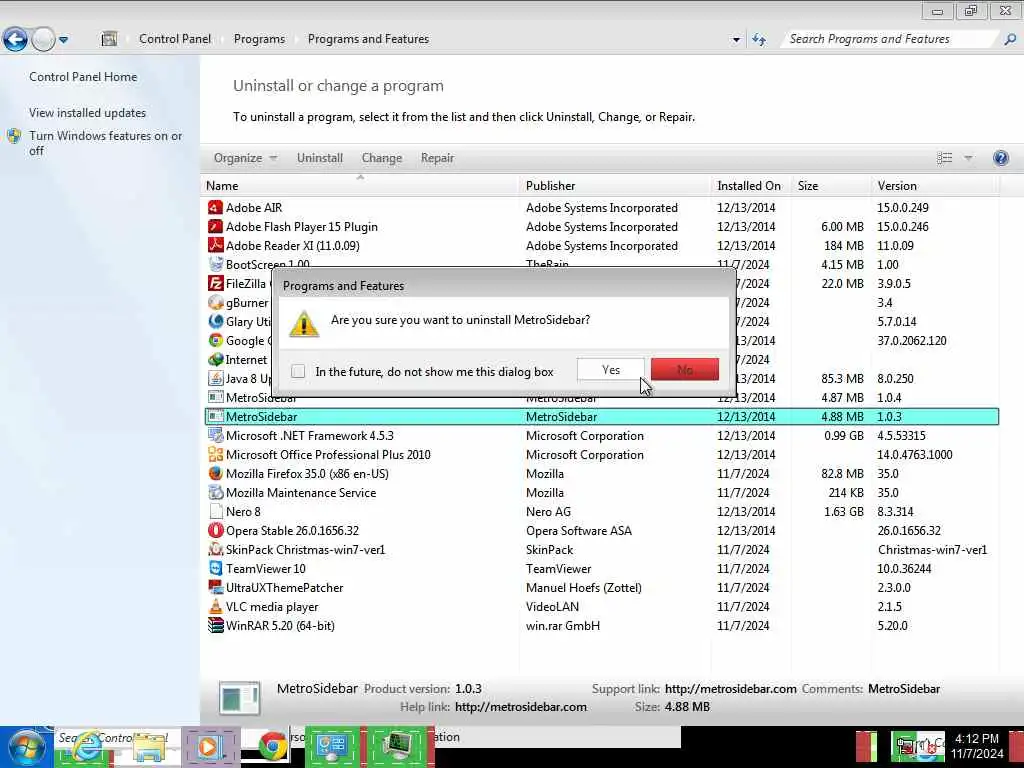Click the yellow warning icon in dialog
This screenshot has height=768, width=1024.
[304, 324]
